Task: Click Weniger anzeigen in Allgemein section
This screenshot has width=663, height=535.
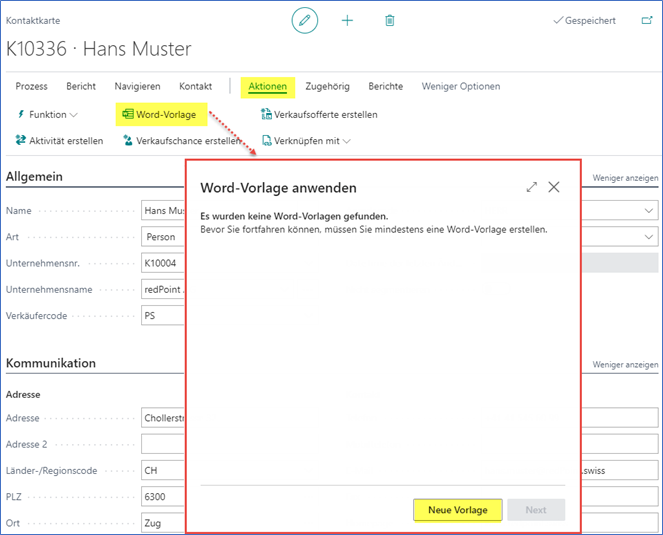Action: click(625, 178)
